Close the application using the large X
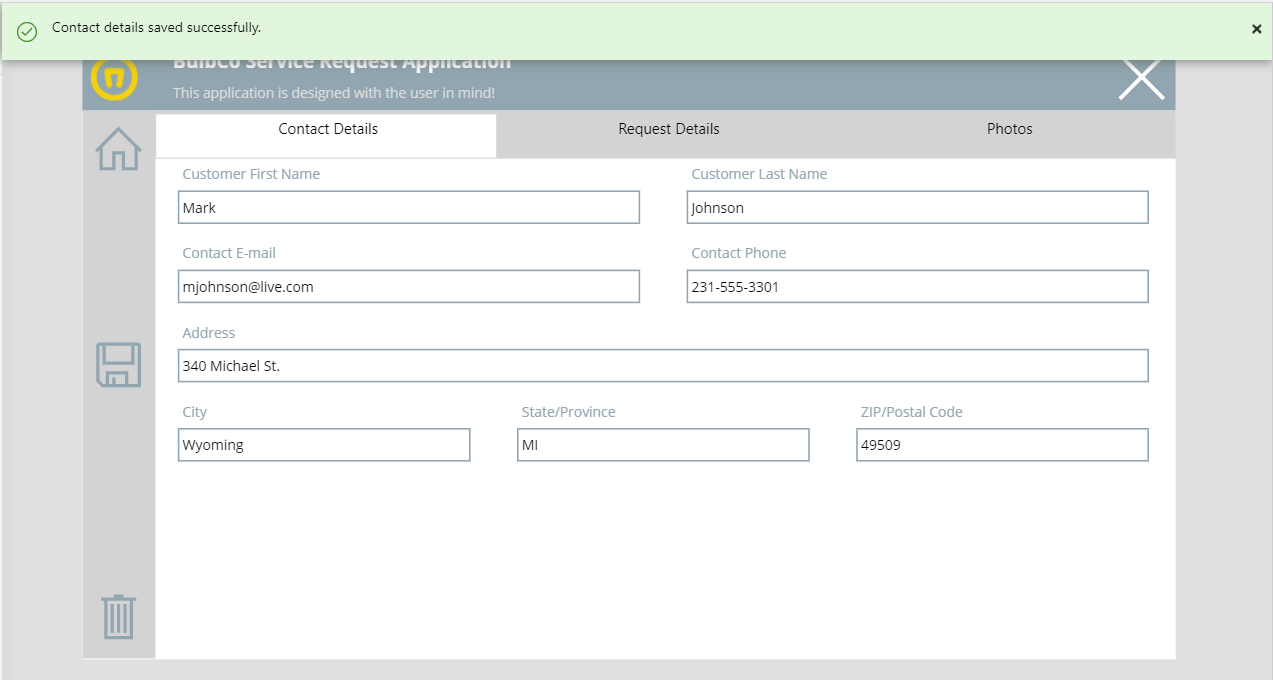 [x=1140, y=77]
